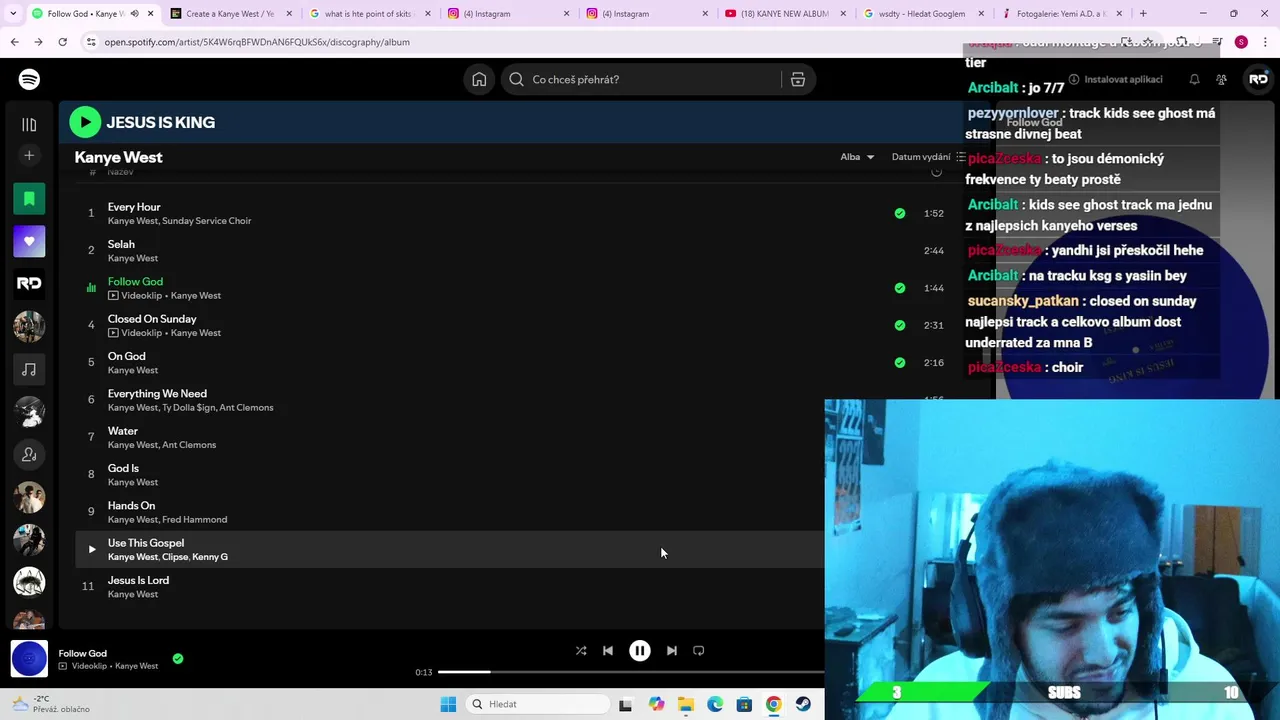Select Closed On Sunday track title

coord(152,319)
